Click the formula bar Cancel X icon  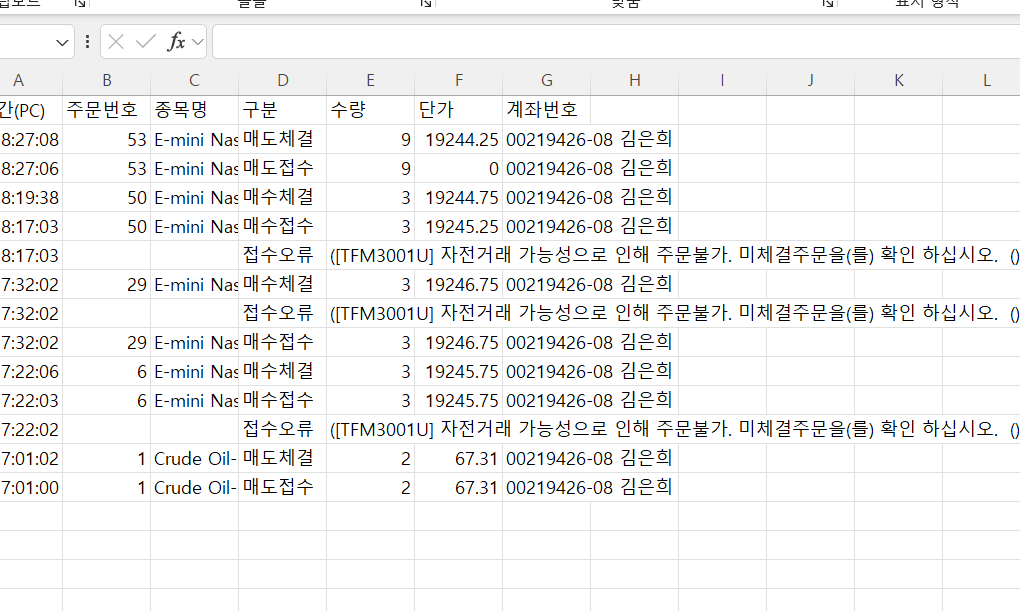[116, 42]
